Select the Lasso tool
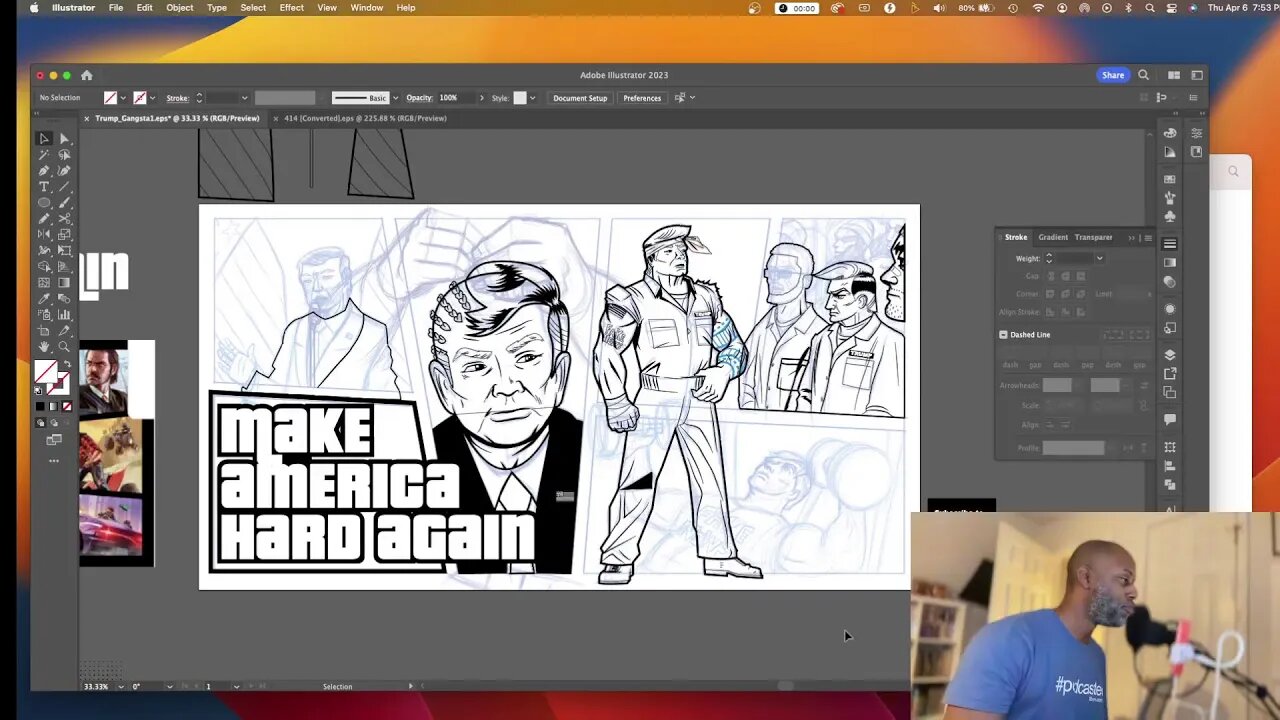This screenshot has width=1280, height=720. coord(64,155)
